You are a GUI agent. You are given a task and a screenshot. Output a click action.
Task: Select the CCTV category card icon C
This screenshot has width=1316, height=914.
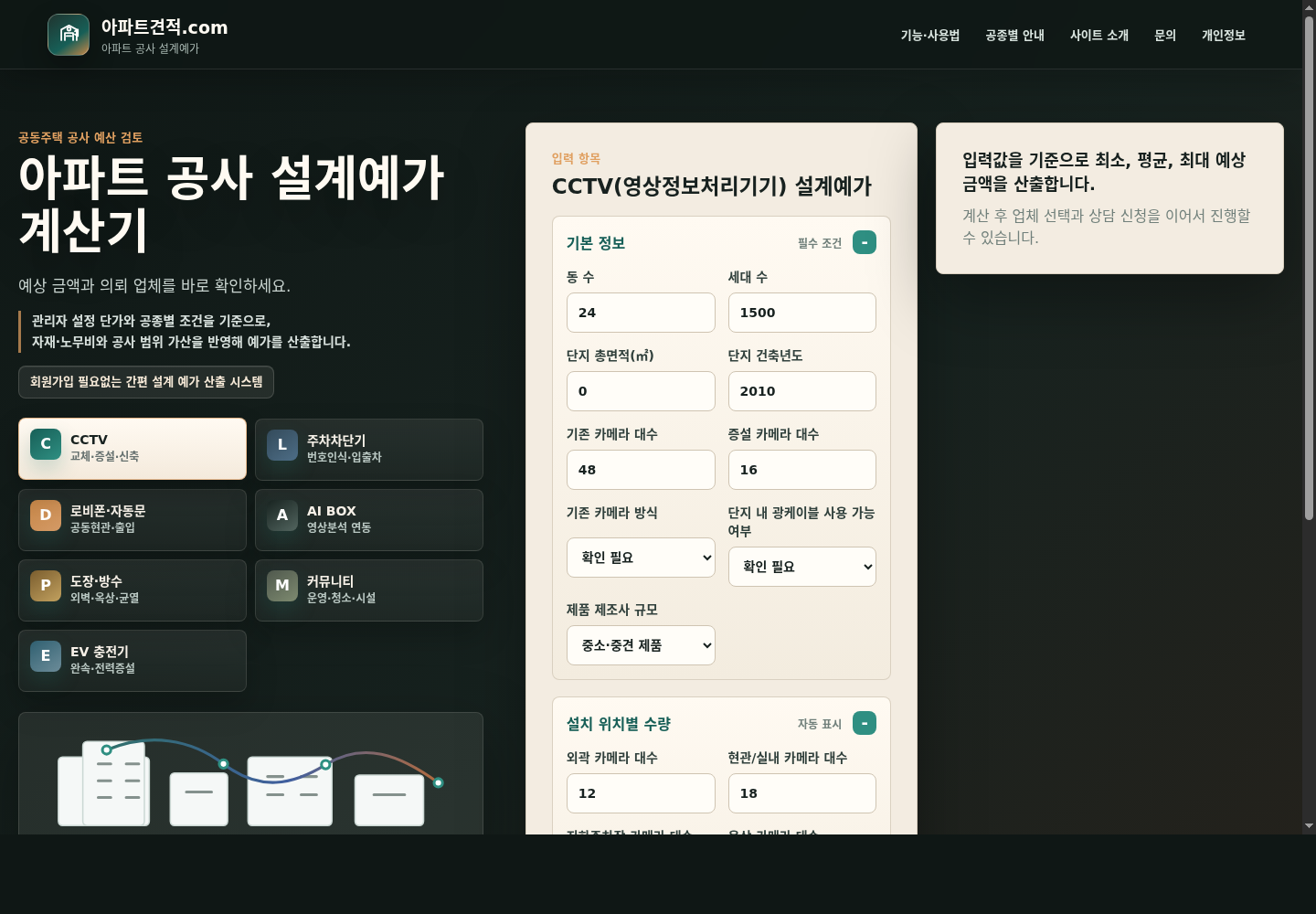(46, 443)
